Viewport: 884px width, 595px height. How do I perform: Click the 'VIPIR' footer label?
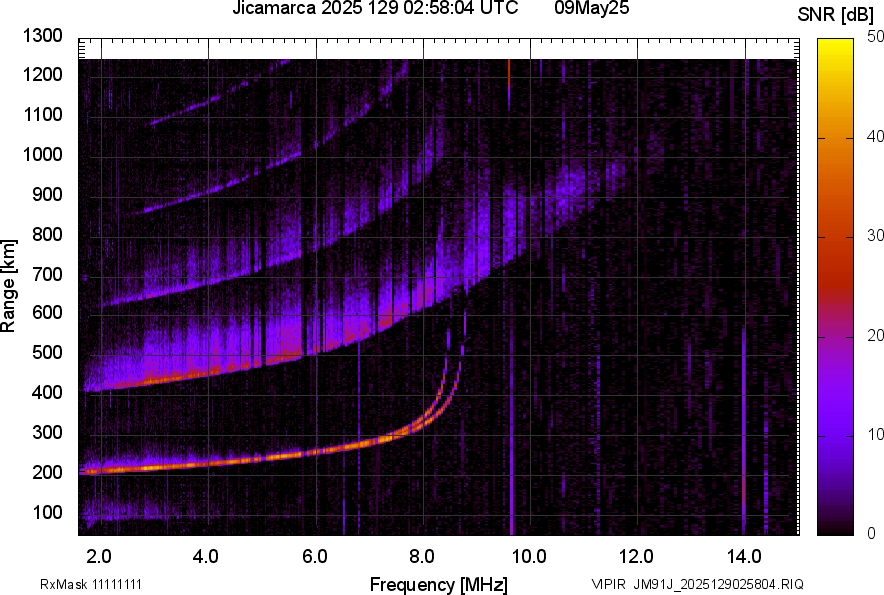[608, 584]
